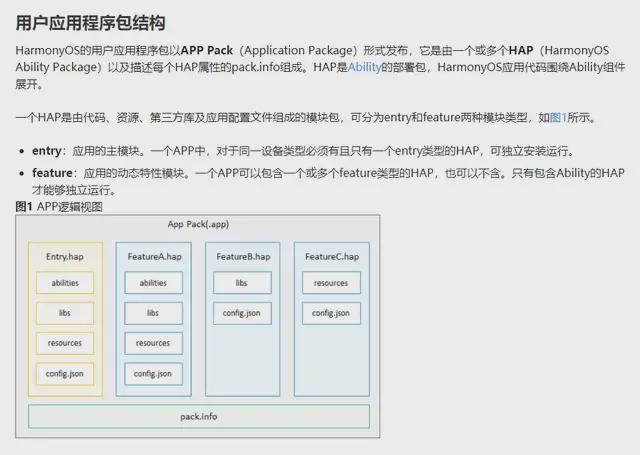Follow the 图1 figure reference link
Screen dimensions: 640x455
[x=558, y=118]
